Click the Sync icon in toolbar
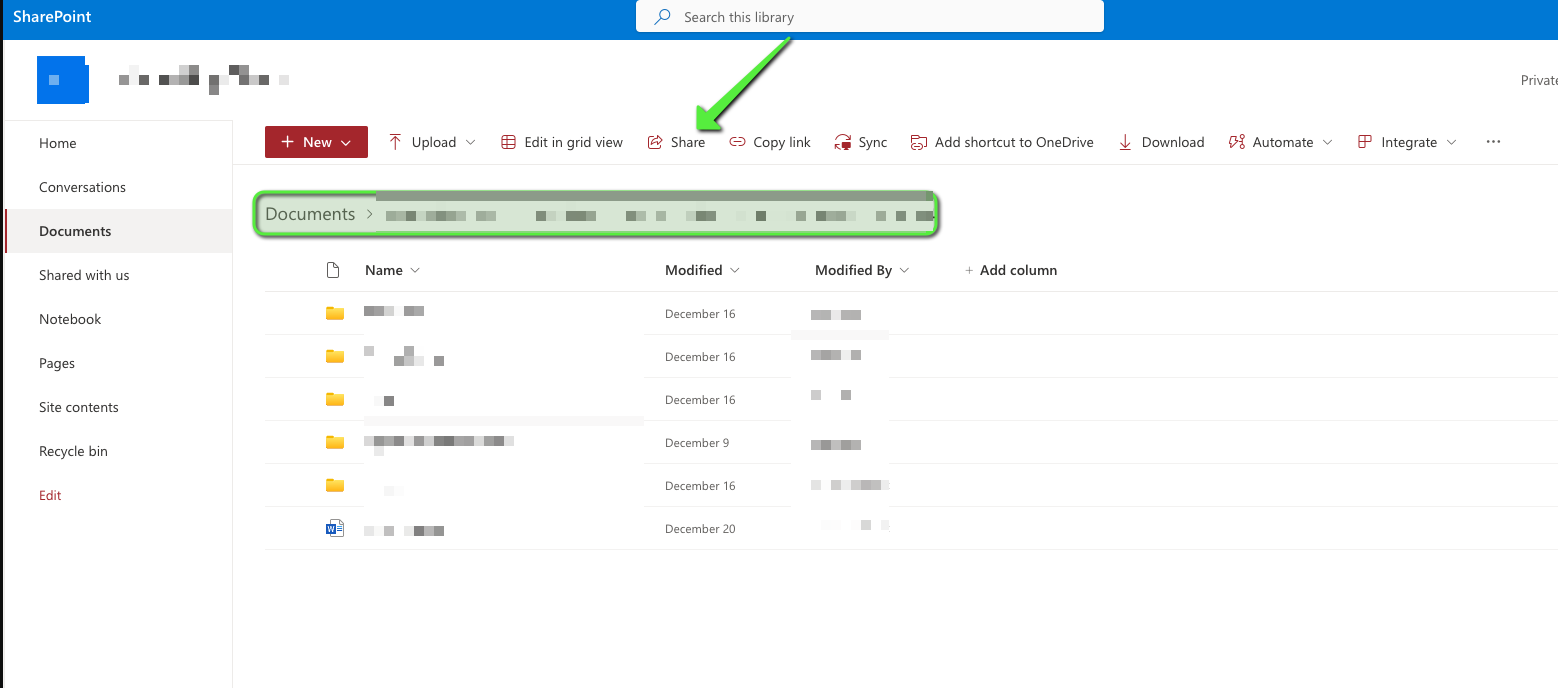The width and height of the screenshot is (1558, 688). [x=843, y=142]
